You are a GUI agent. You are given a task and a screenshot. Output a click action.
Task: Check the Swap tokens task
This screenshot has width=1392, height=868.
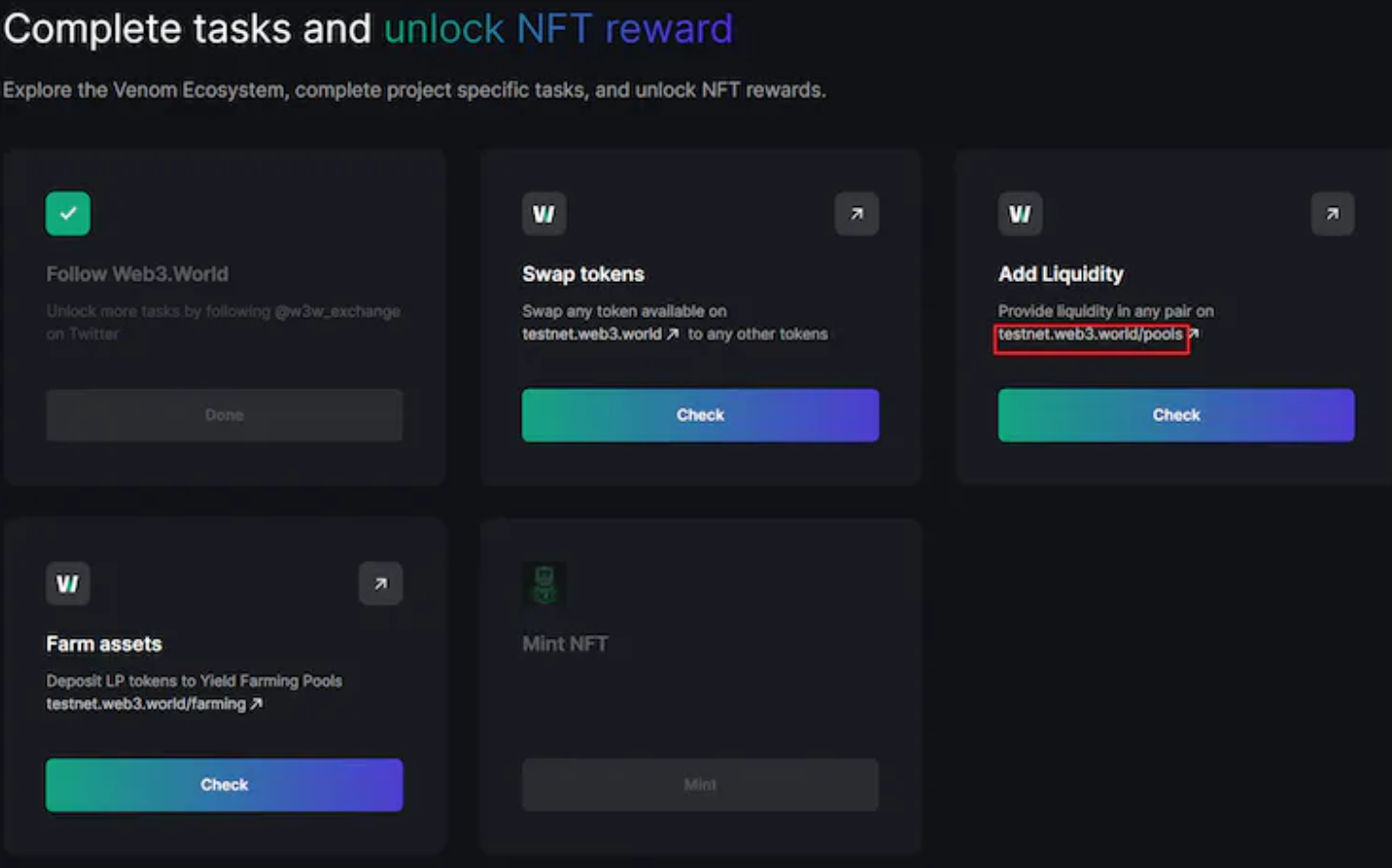[700, 415]
